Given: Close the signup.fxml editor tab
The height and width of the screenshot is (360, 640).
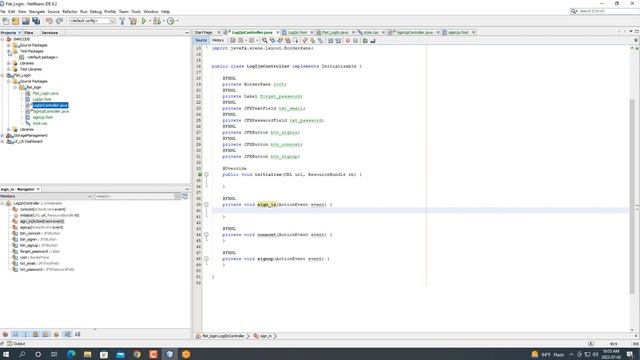Looking at the screenshot, I should pyautogui.click(x=473, y=32).
